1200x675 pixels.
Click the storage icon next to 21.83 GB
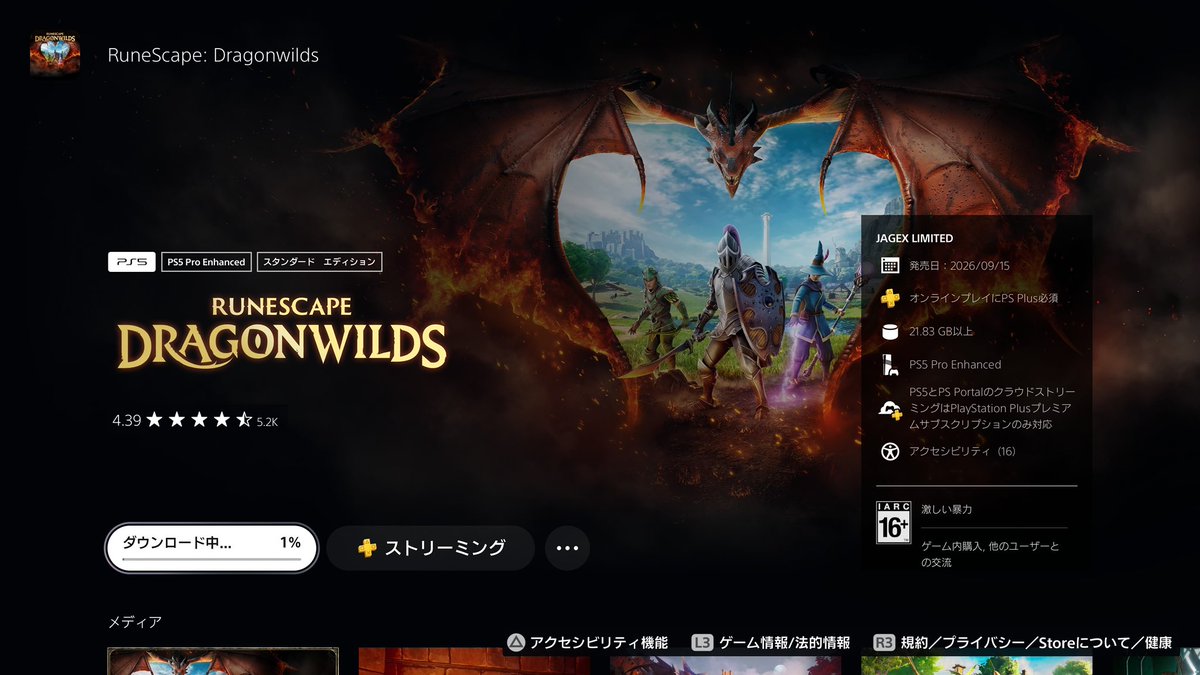pyautogui.click(x=890, y=331)
